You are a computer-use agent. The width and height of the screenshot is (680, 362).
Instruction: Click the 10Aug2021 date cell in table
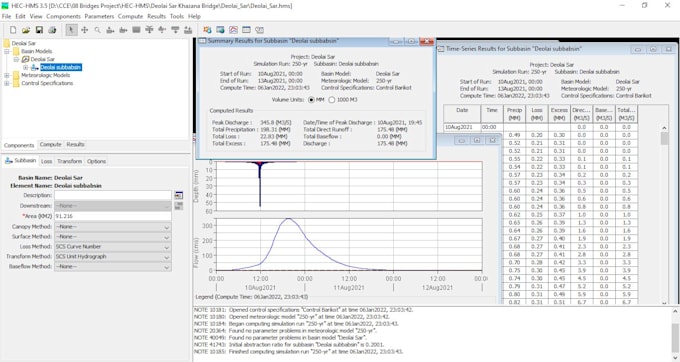[x=462, y=127]
